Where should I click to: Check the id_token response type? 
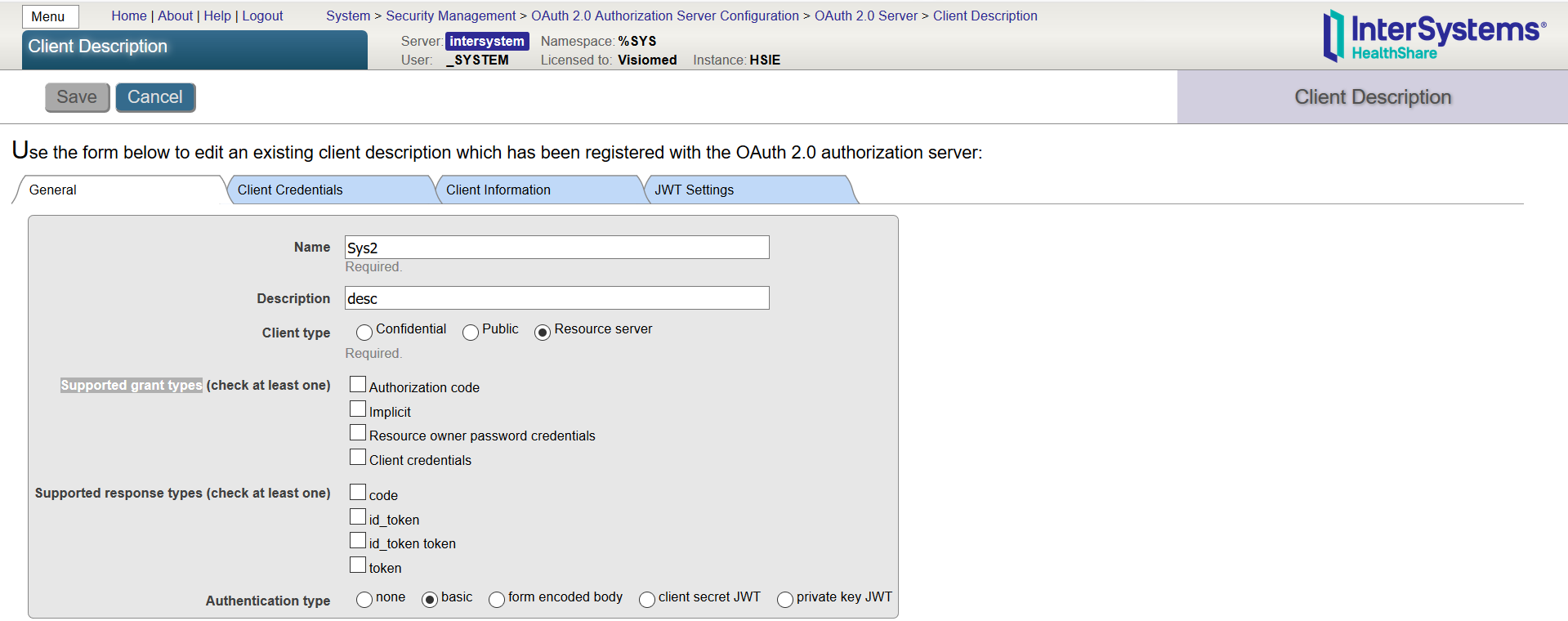(x=358, y=516)
